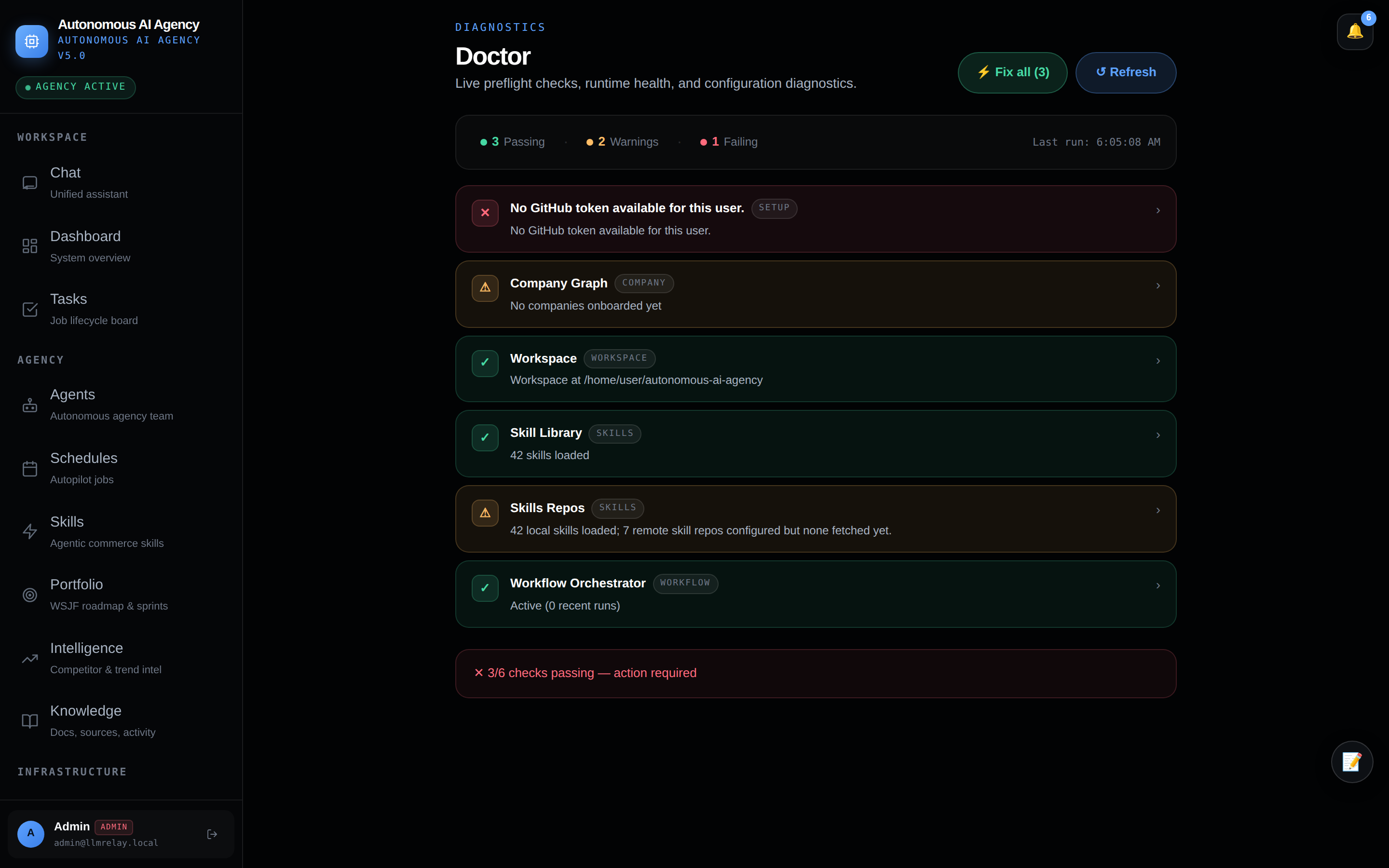Click the Skills lightning bolt icon

click(x=30, y=531)
